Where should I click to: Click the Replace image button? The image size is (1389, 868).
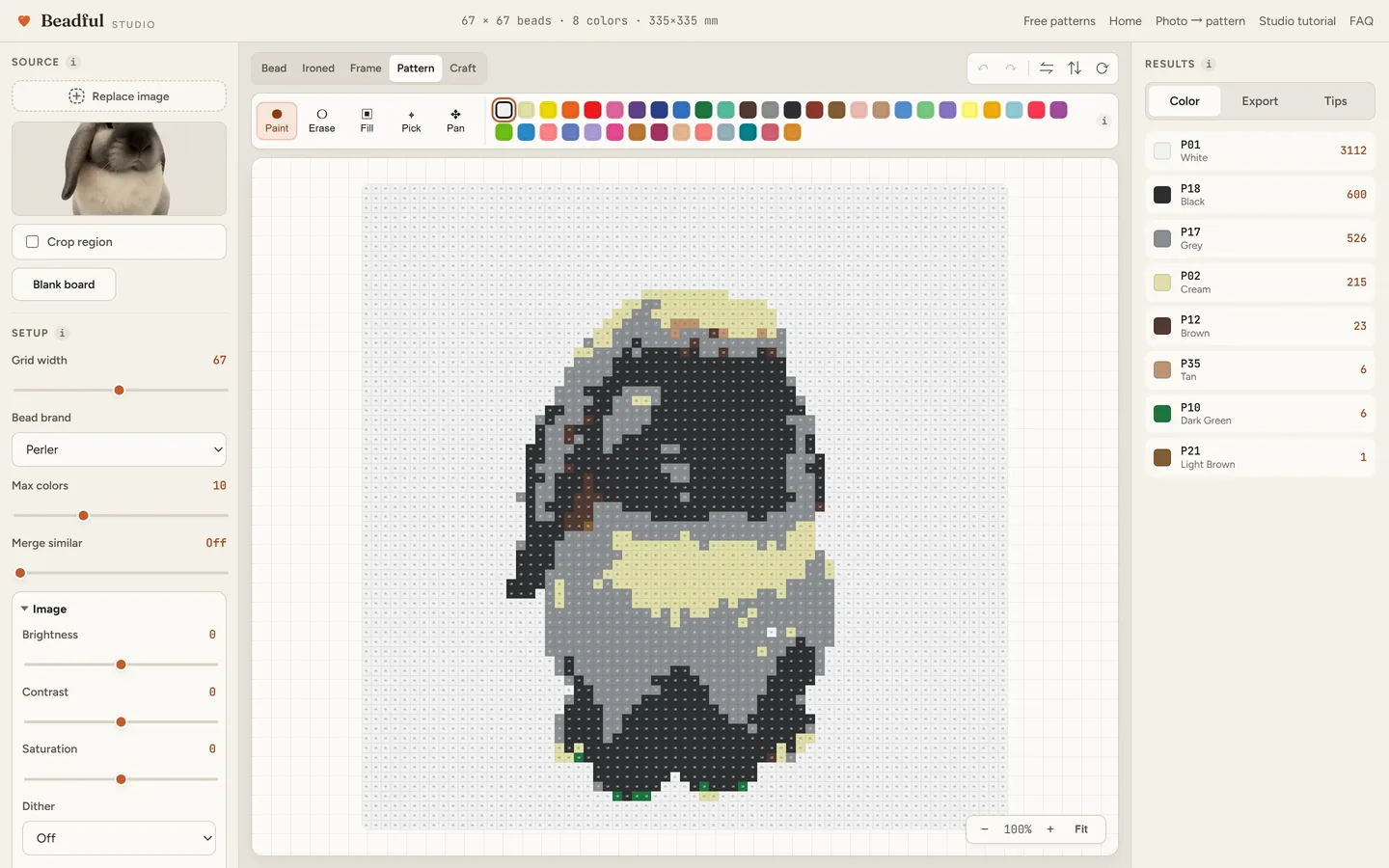[x=120, y=96]
